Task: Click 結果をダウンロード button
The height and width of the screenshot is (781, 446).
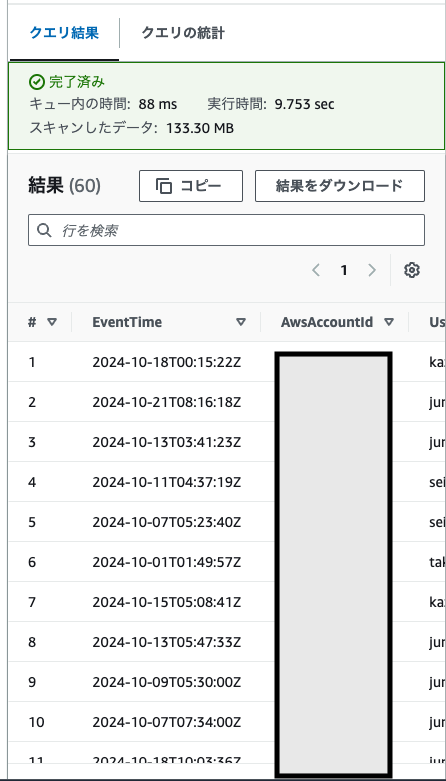Action: [x=340, y=186]
